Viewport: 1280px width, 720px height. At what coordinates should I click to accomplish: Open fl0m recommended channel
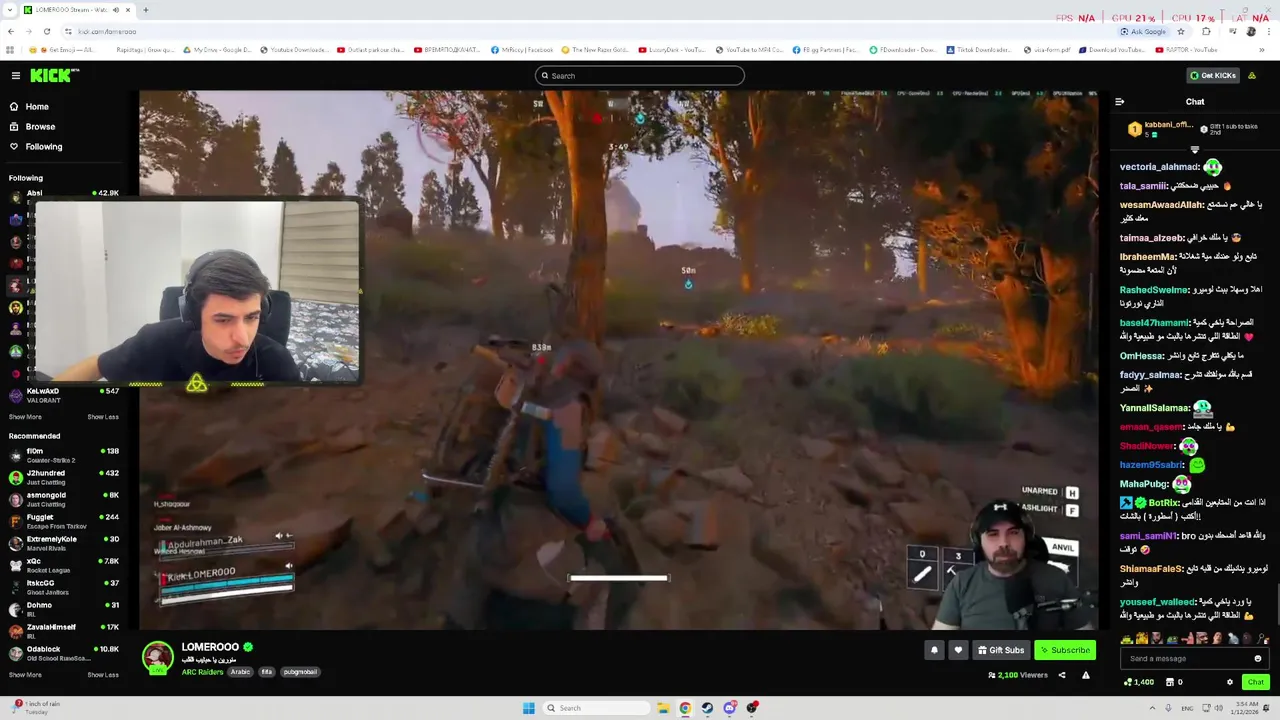tap(65, 455)
